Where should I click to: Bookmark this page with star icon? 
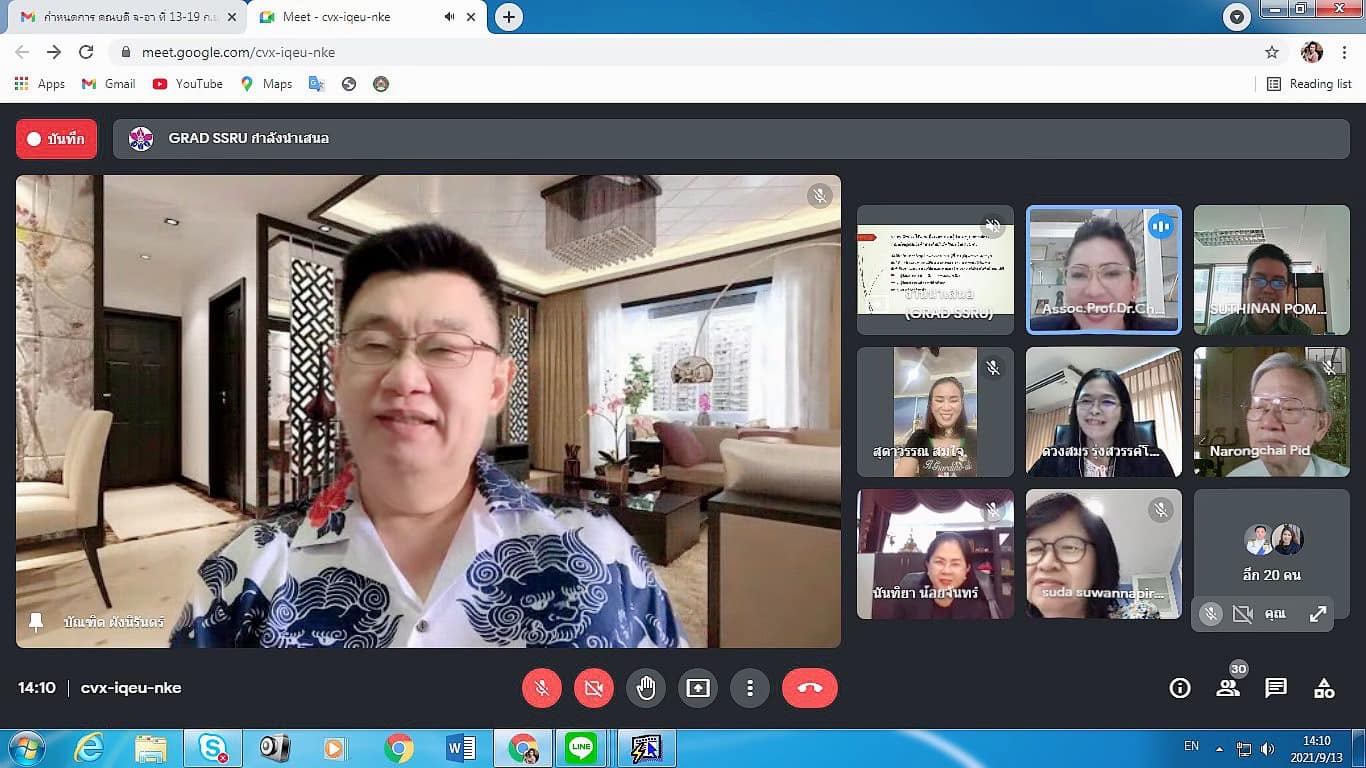tap(1272, 52)
